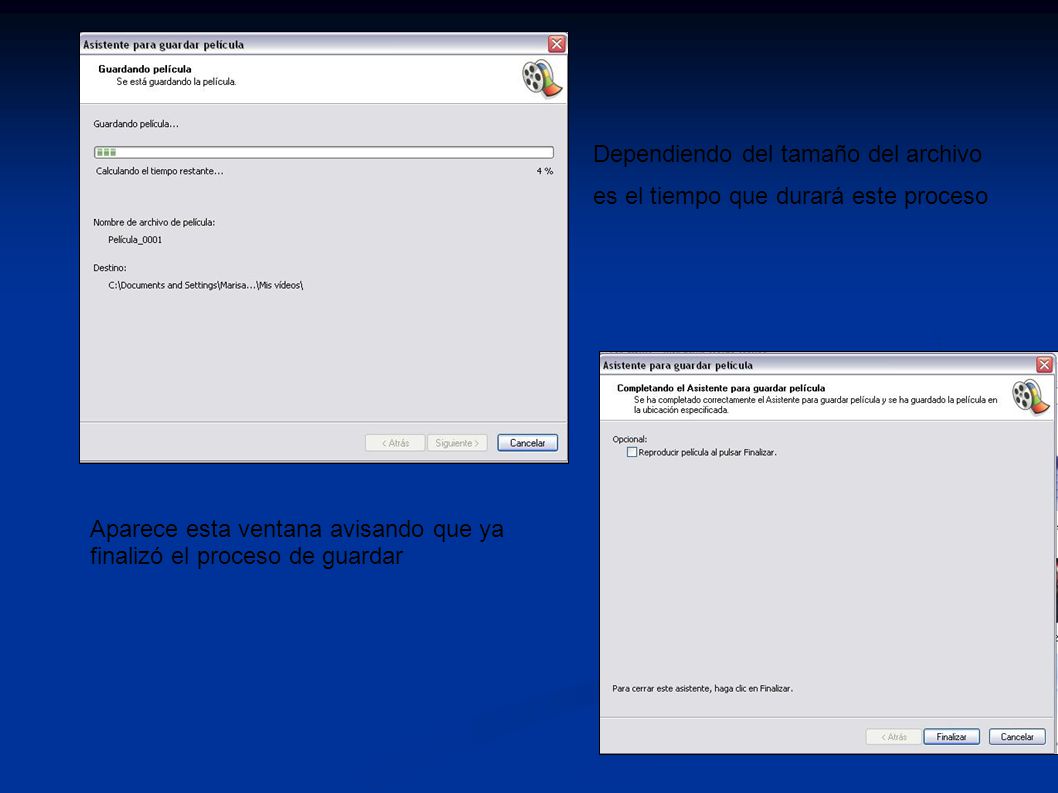This screenshot has height=793, width=1058.
Task: Click Cancelar in the Guardando película dialog
Action: (527, 443)
